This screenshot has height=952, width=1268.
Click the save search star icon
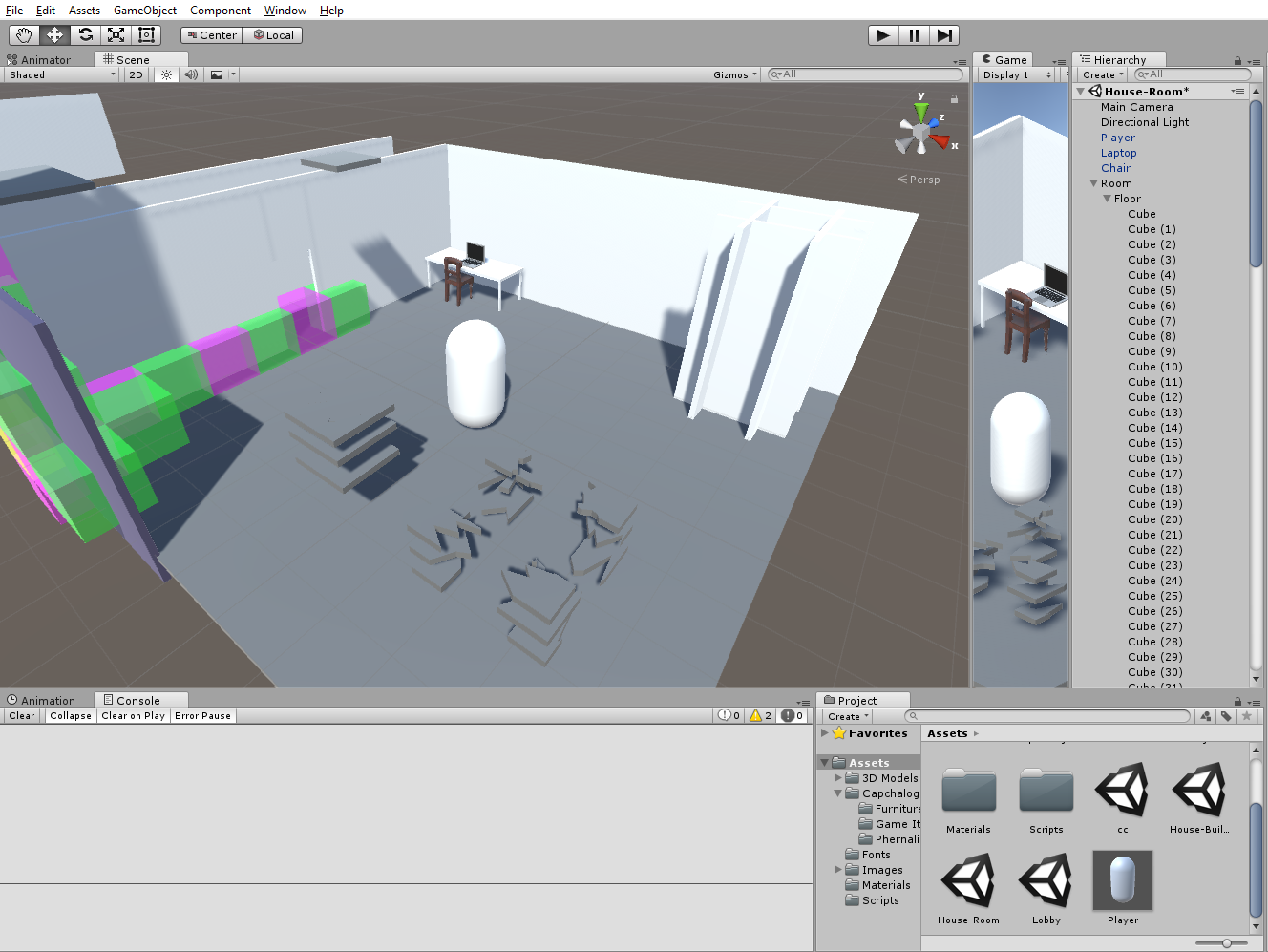tap(1246, 716)
